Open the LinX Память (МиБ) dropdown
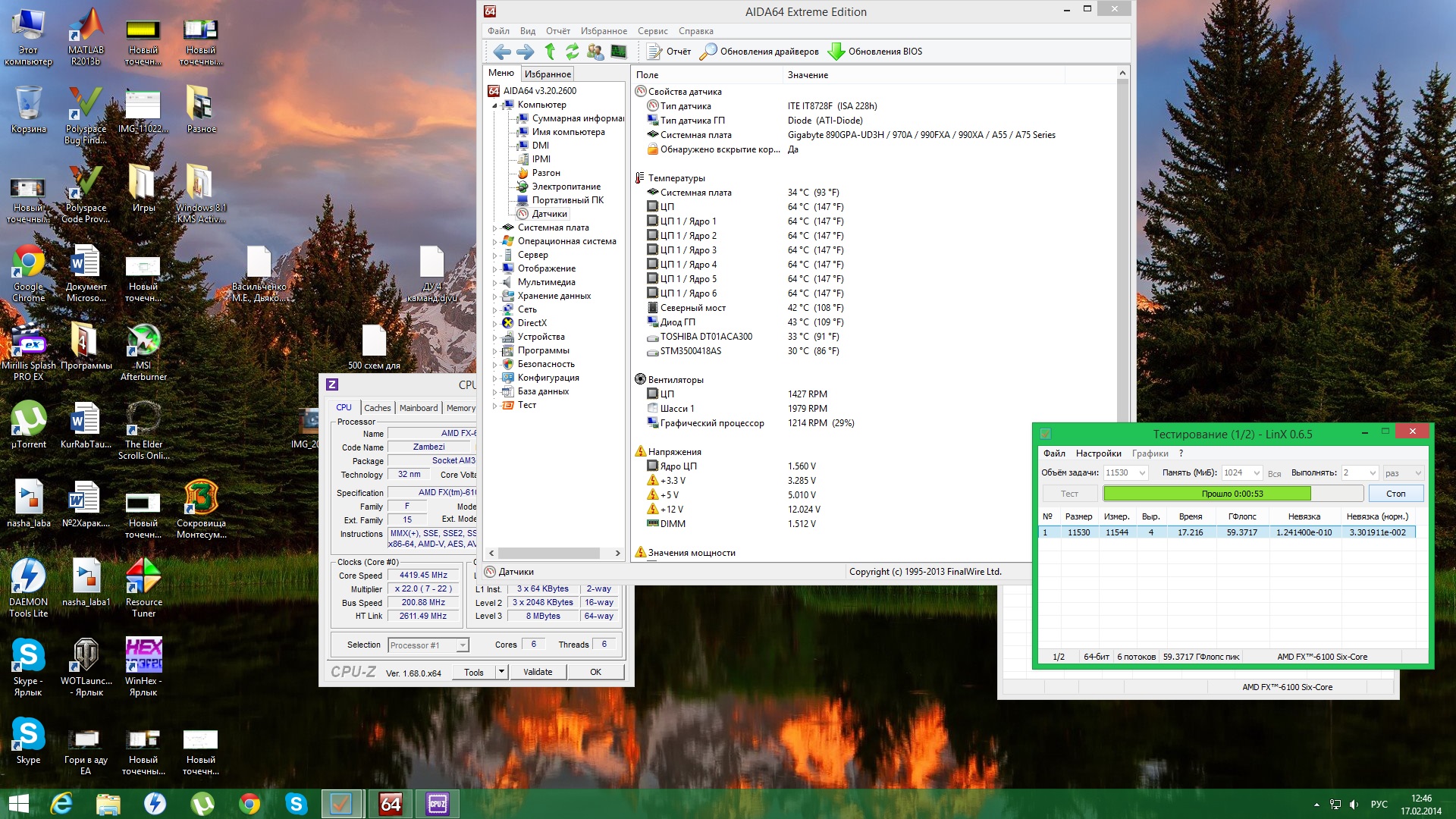The width and height of the screenshot is (1456, 819). click(1256, 472)
